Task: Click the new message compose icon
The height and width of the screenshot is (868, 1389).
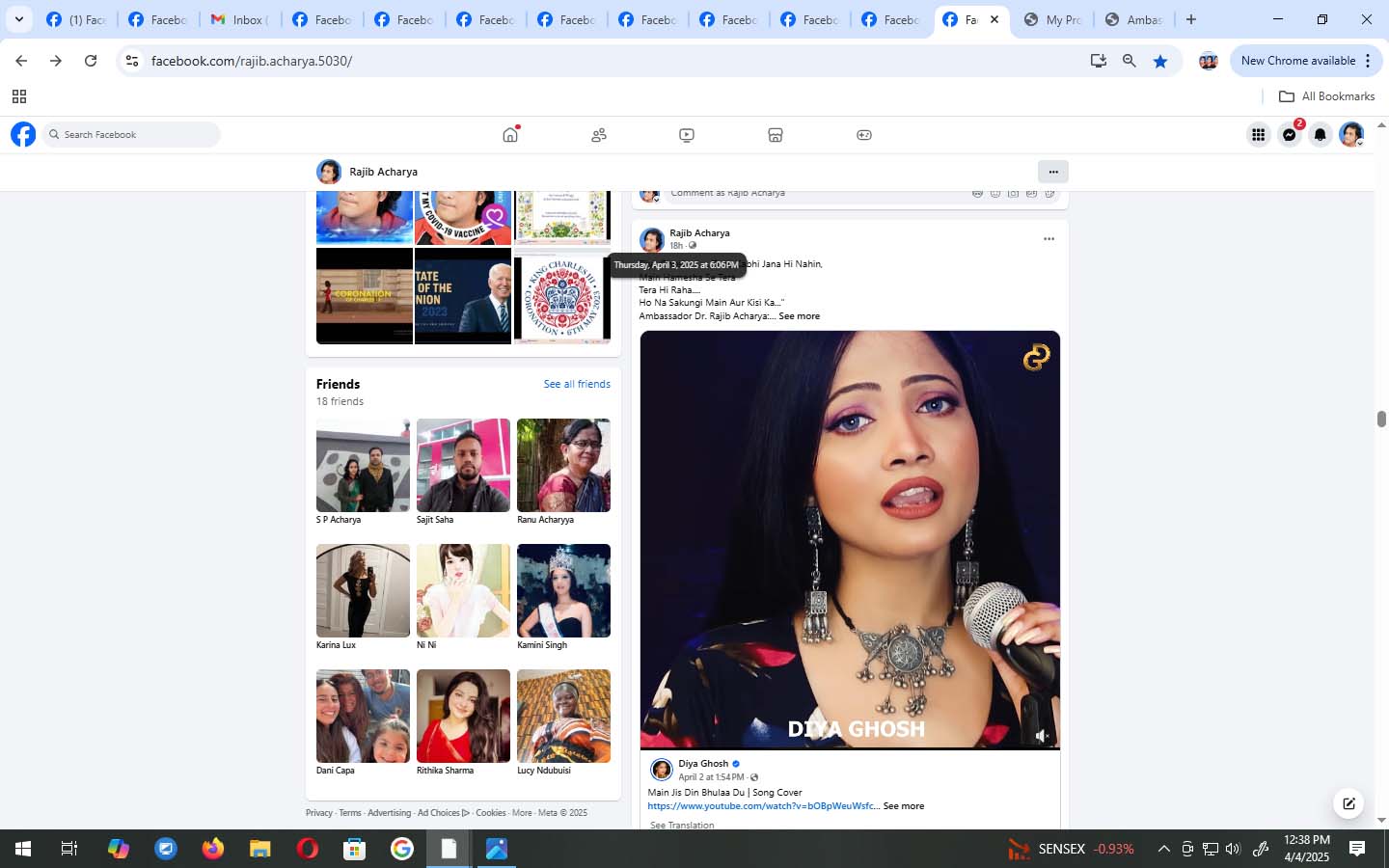Action: pyautogui.click(x=1348, y=803)
